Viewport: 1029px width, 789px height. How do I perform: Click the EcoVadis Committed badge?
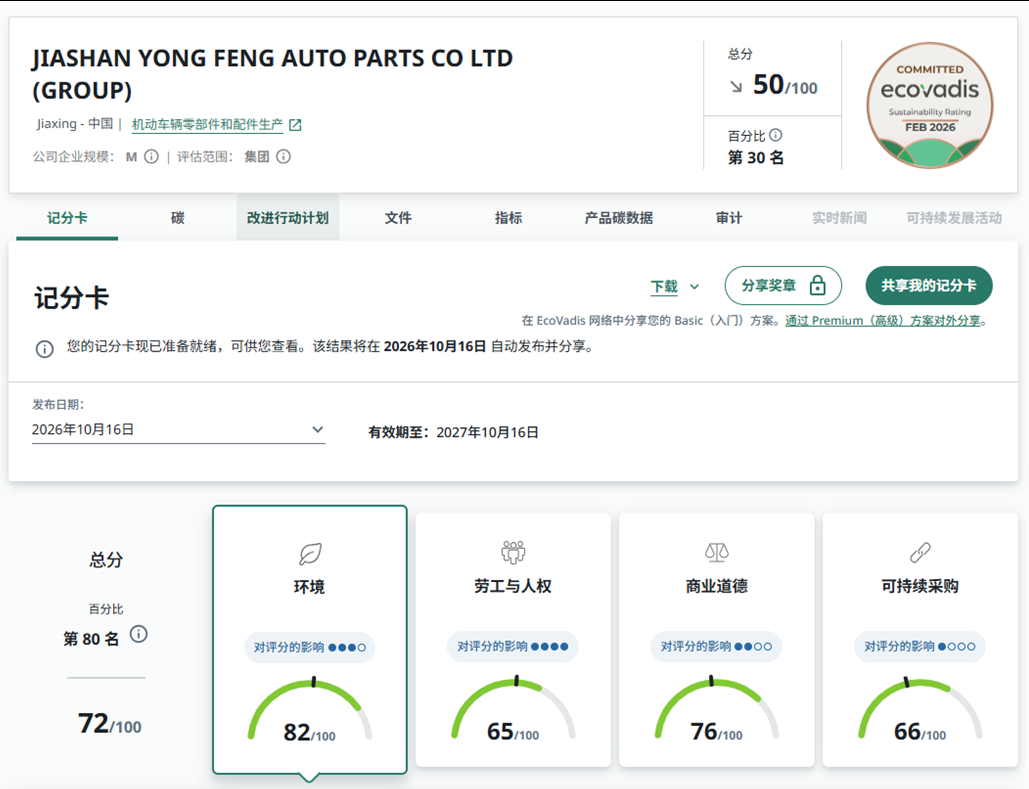pyautogui.click(x=929, y=105)
